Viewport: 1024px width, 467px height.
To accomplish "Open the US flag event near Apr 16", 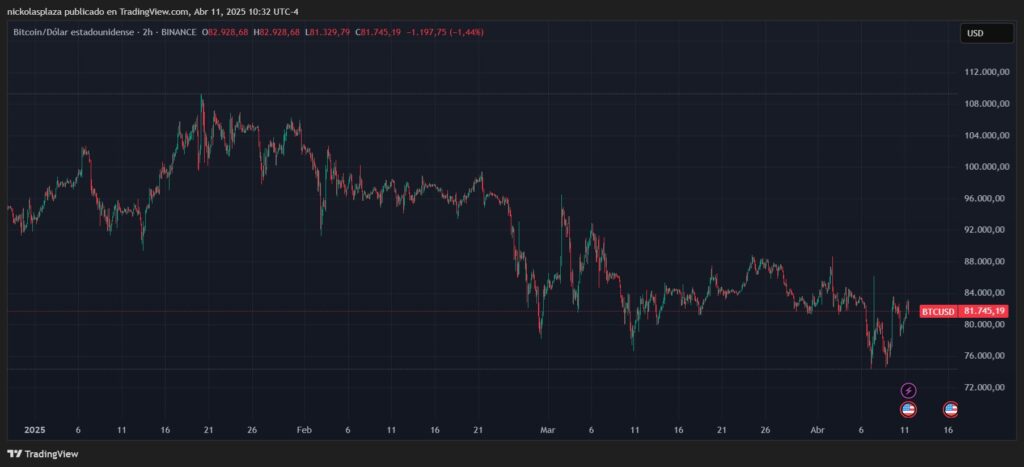I will (951, 409).
